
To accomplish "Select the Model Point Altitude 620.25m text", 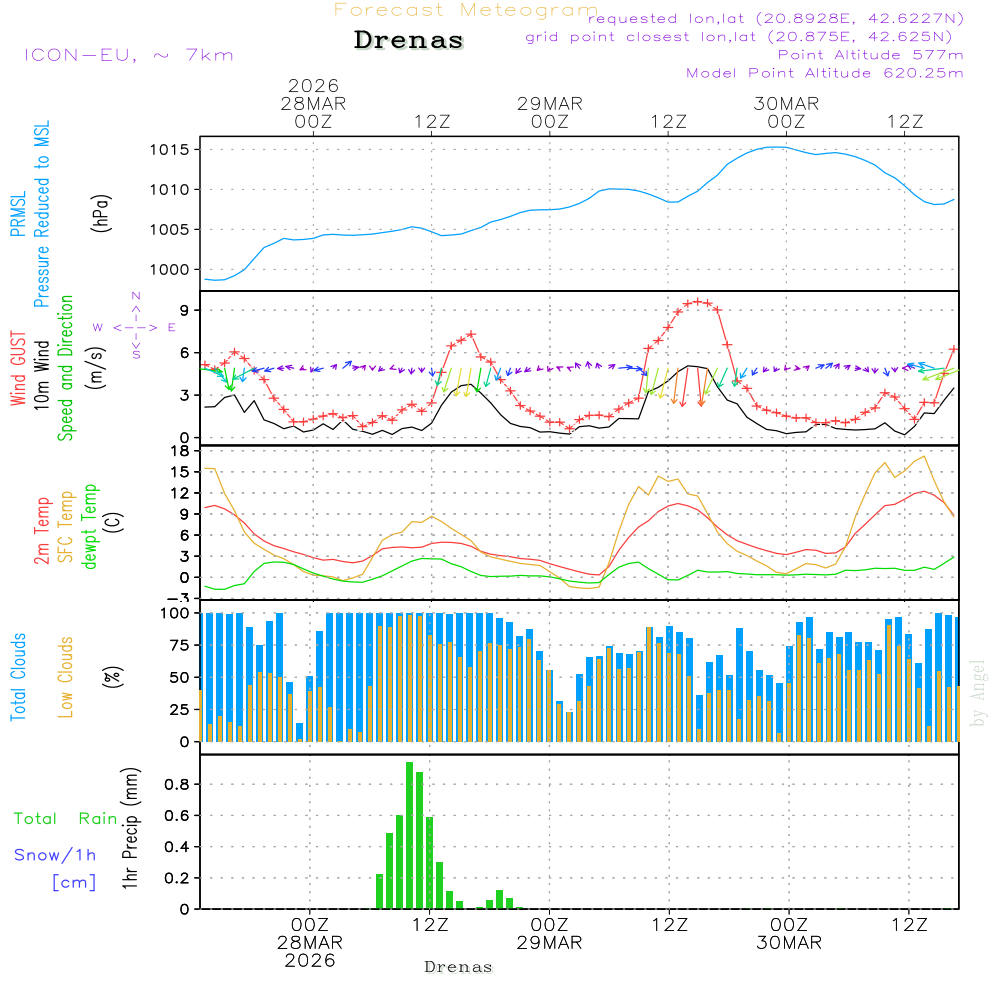I will (x=825, y=73).
